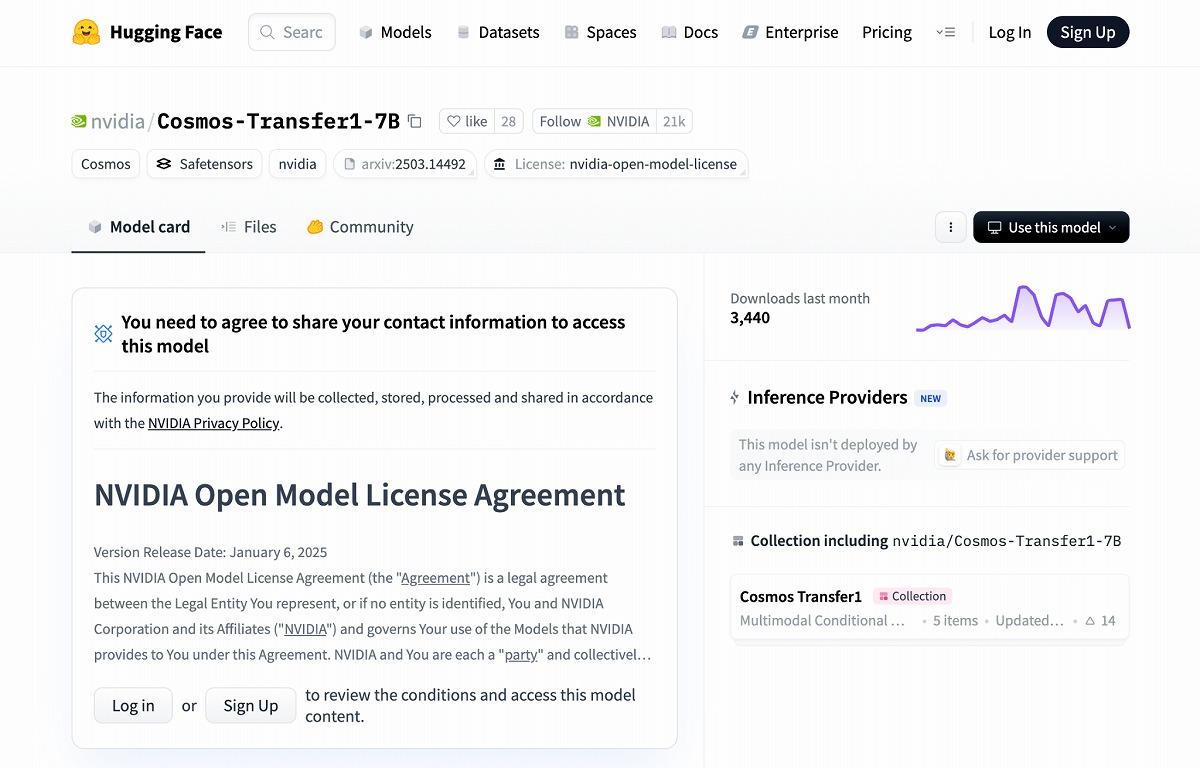Open Datasets in the top navigation
This screenshot has height=768, width=1200.
[x=498, y=32]
